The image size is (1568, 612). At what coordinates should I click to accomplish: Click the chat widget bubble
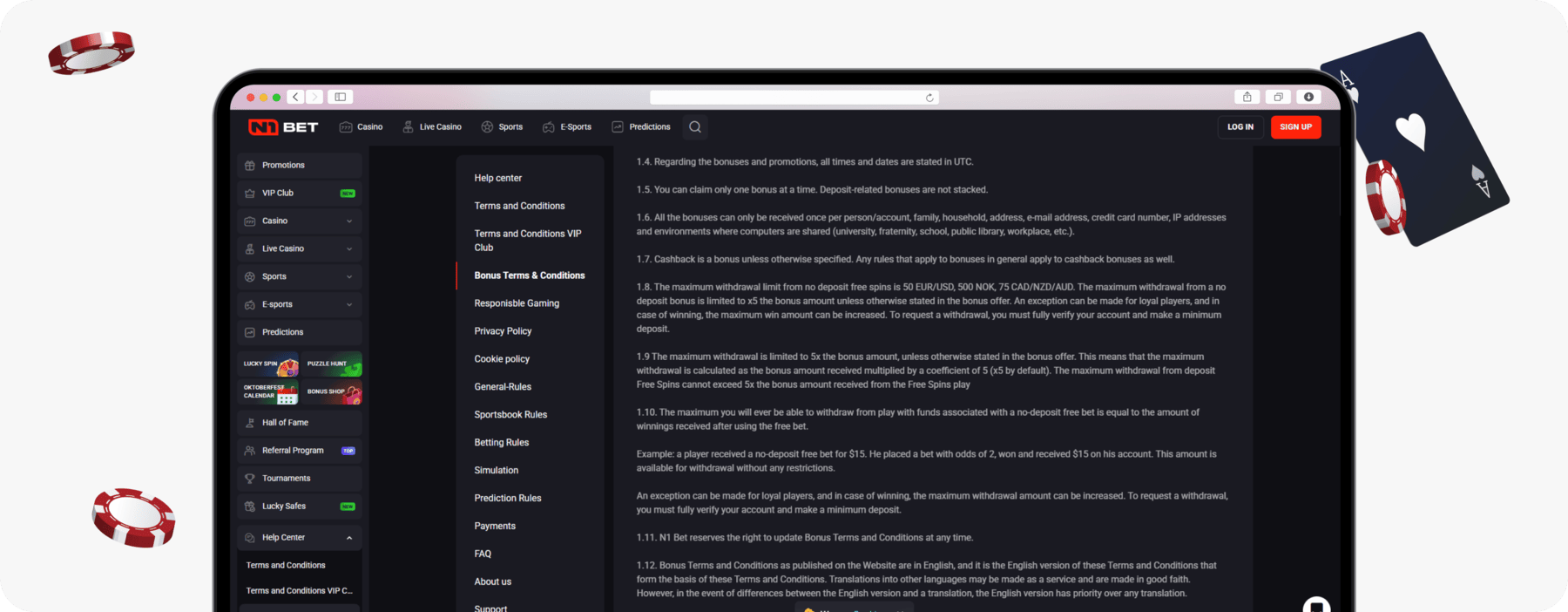1316,604
